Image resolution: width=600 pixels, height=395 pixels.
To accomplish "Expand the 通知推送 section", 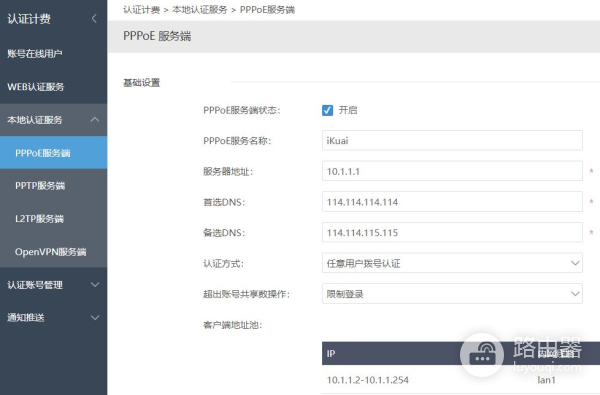I will [54, 317].
